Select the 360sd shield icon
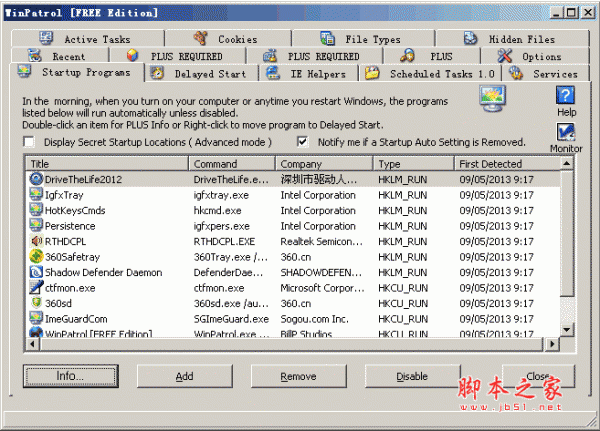This screenshot has width=600, height=431. point(36,303)
